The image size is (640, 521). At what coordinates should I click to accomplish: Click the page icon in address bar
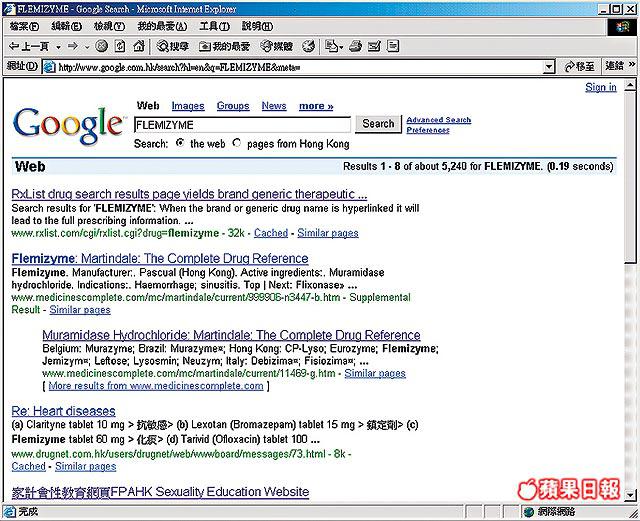tap(49, 67)
